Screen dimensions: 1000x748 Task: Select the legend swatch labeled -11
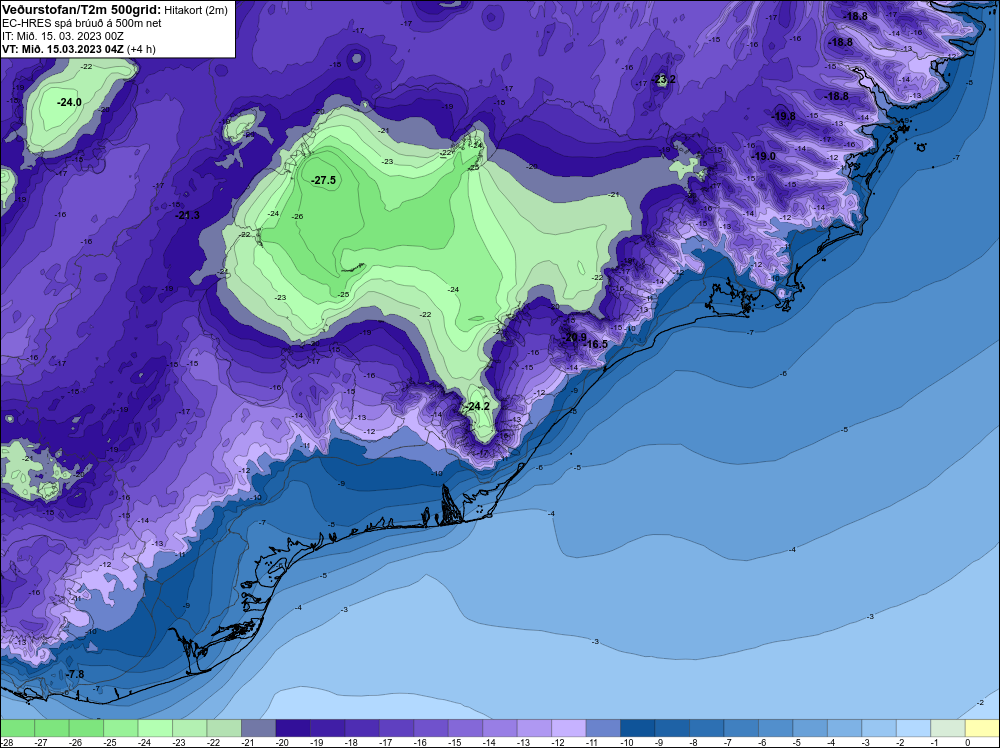(603, 728)
